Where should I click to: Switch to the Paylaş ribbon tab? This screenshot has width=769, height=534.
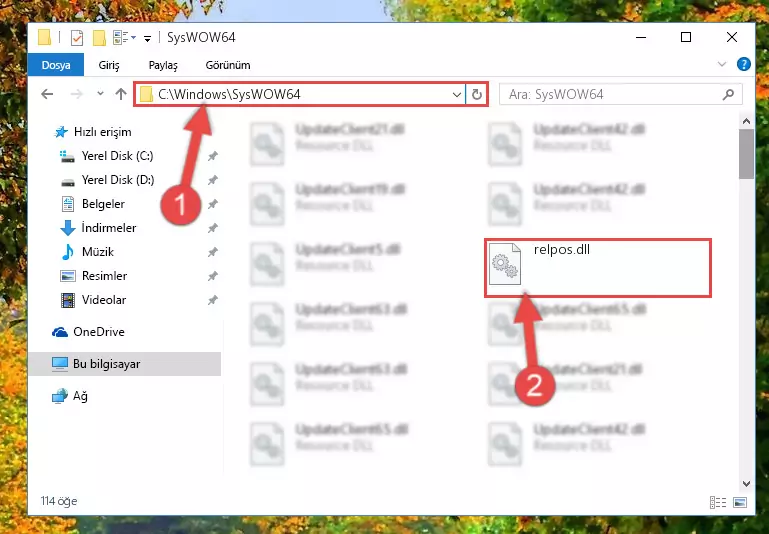point(163,65)
